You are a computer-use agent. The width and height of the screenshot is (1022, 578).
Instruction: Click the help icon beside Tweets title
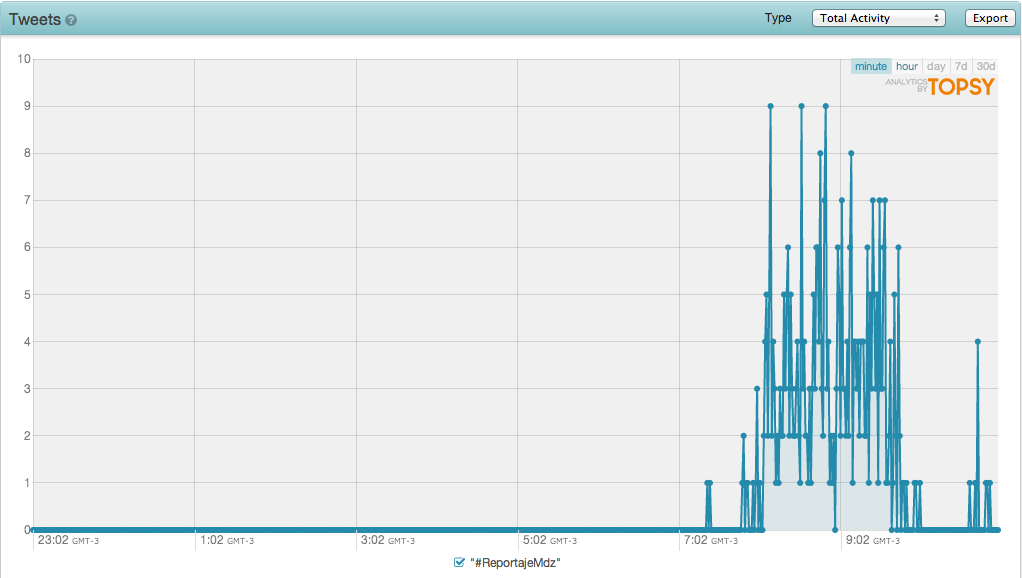click(71, 20)
